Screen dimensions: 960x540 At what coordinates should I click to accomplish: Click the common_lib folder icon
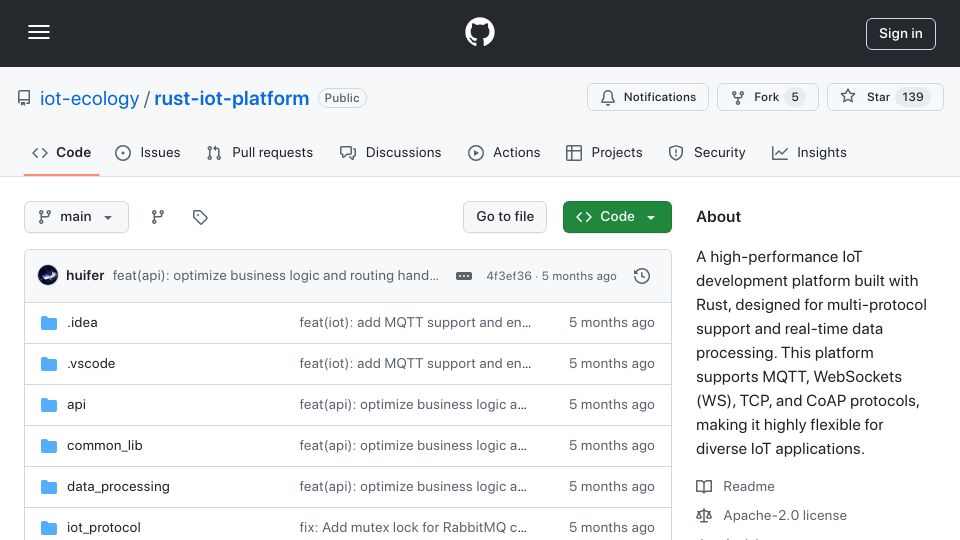[49, 446]
